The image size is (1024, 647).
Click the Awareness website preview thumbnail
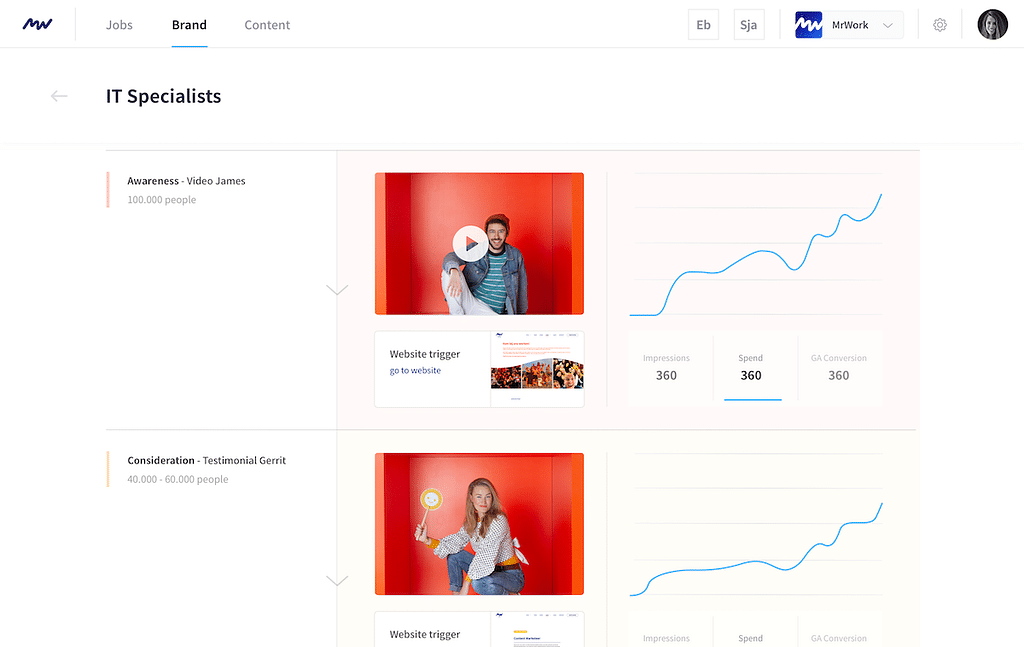(x=537, y=369)
